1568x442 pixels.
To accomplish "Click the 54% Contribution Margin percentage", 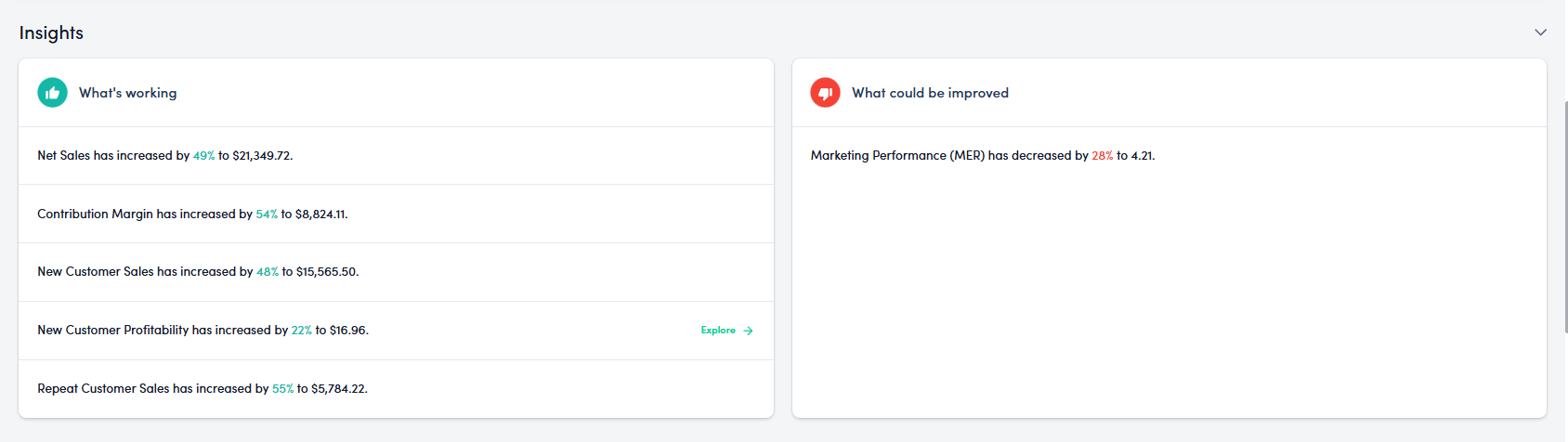I will point(267,214).
